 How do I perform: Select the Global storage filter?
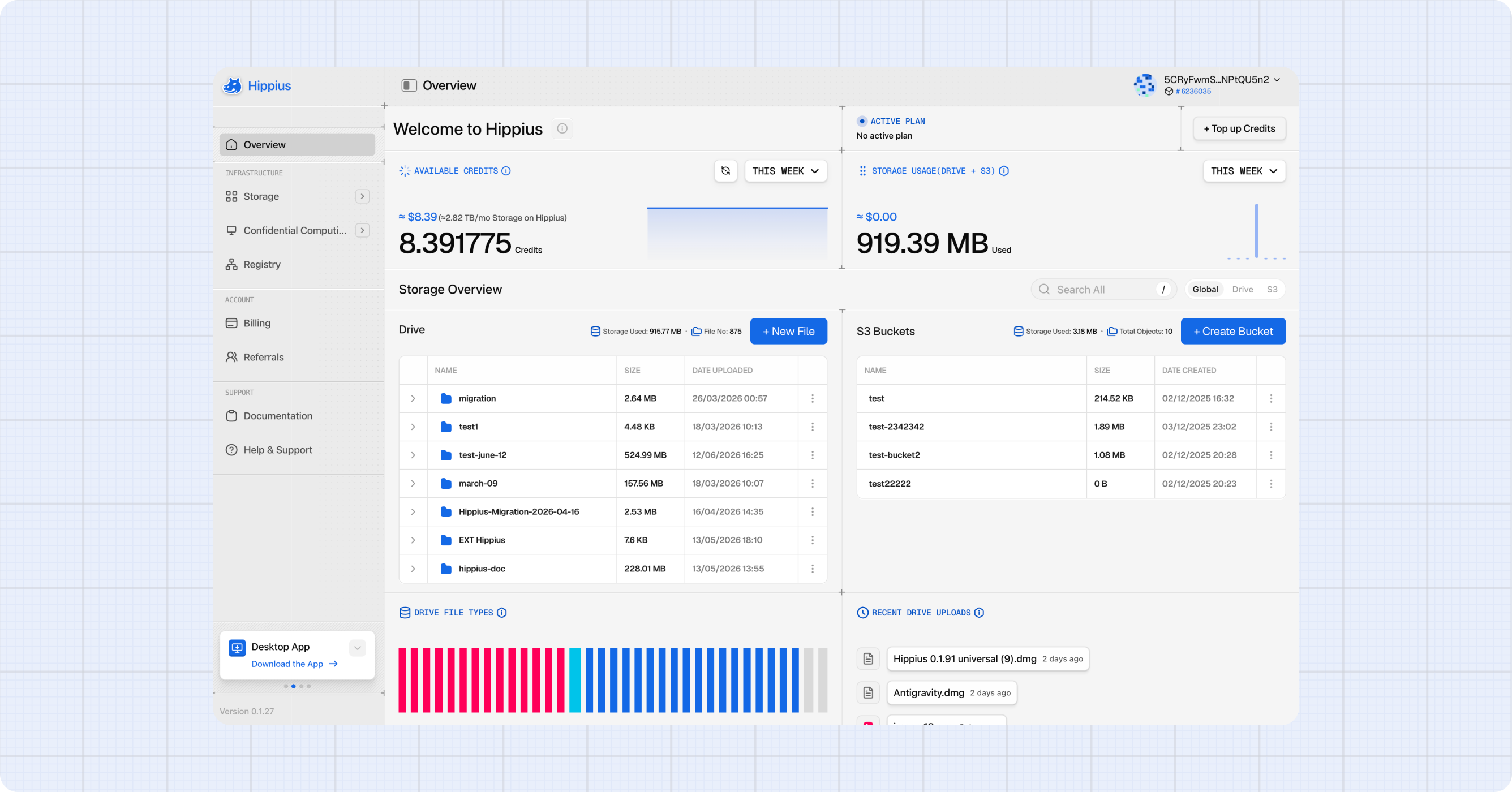(1205, 289)
